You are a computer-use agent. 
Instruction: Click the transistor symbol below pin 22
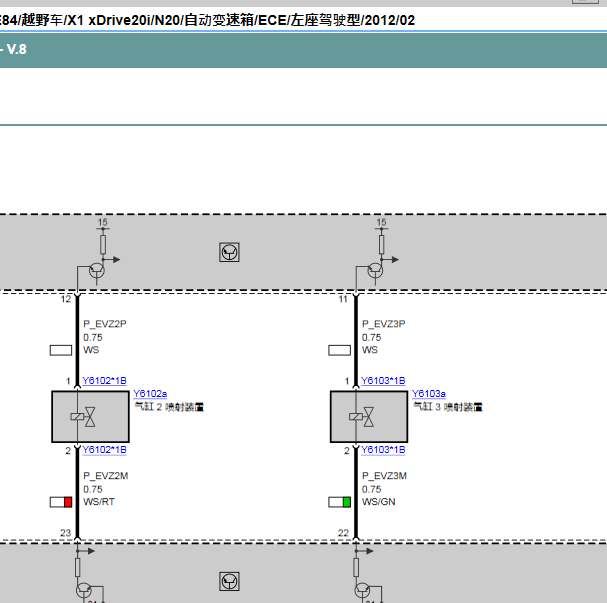point(362,590)
